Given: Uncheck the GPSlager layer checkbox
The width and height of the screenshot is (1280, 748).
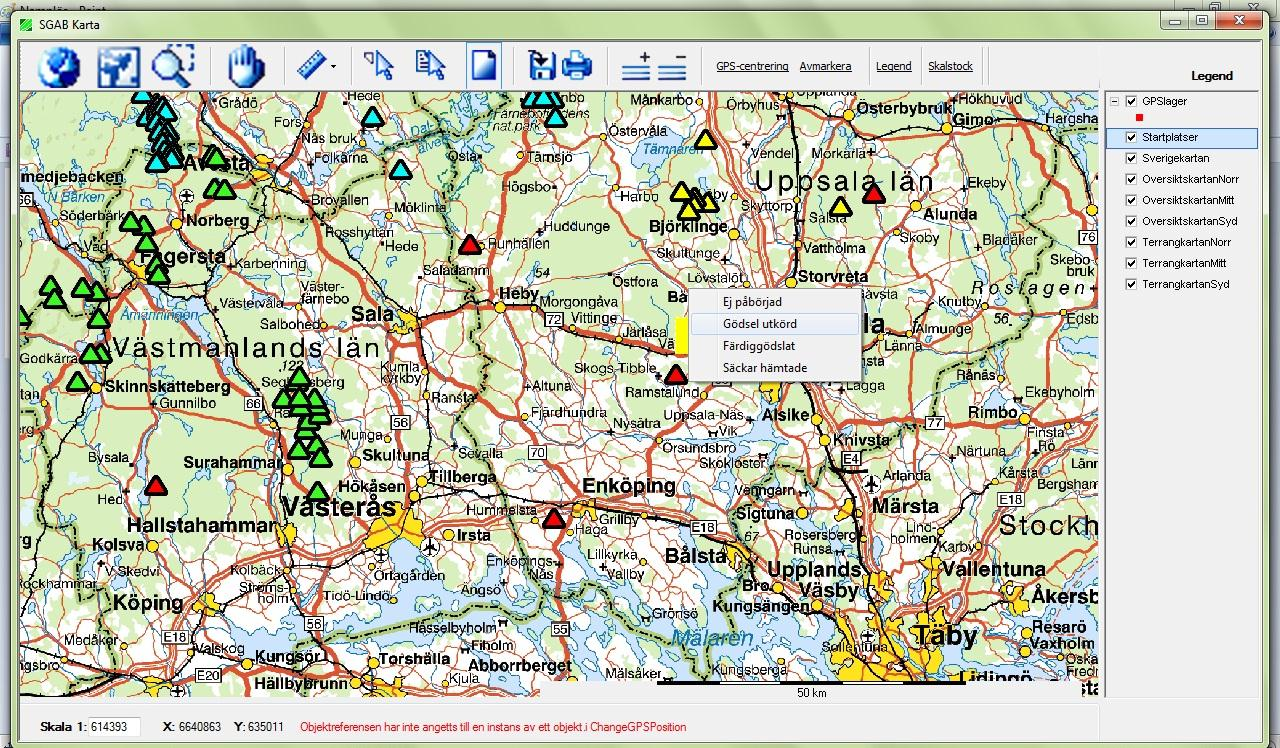Looking at the screenshot, I should pos(1132,101).
